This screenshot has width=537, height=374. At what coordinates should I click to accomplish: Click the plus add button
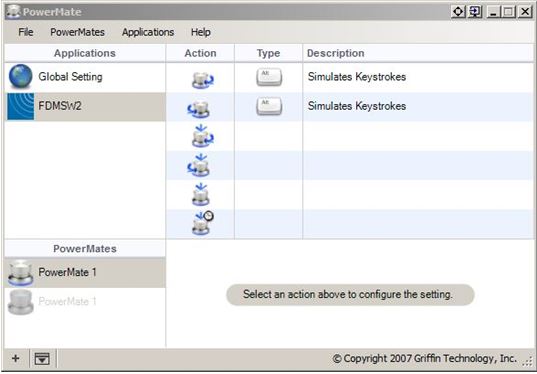click(15, 359)
